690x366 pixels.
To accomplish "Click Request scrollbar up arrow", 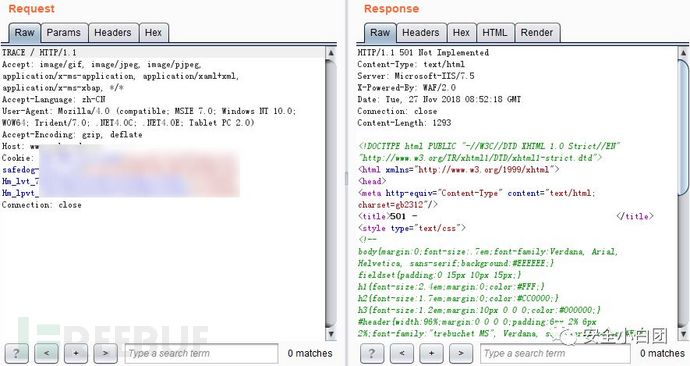I will 331,53.
